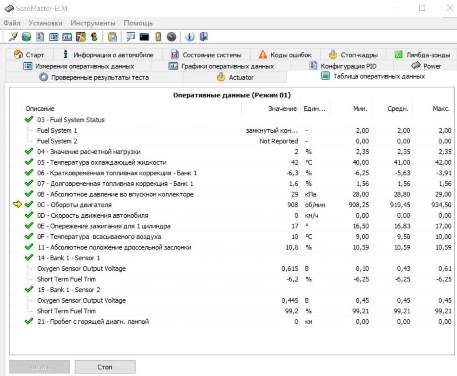Image resolution: width=457 pixels, height=376 pixels.
Task: Click the Значение column header
Action: (282, 109)
